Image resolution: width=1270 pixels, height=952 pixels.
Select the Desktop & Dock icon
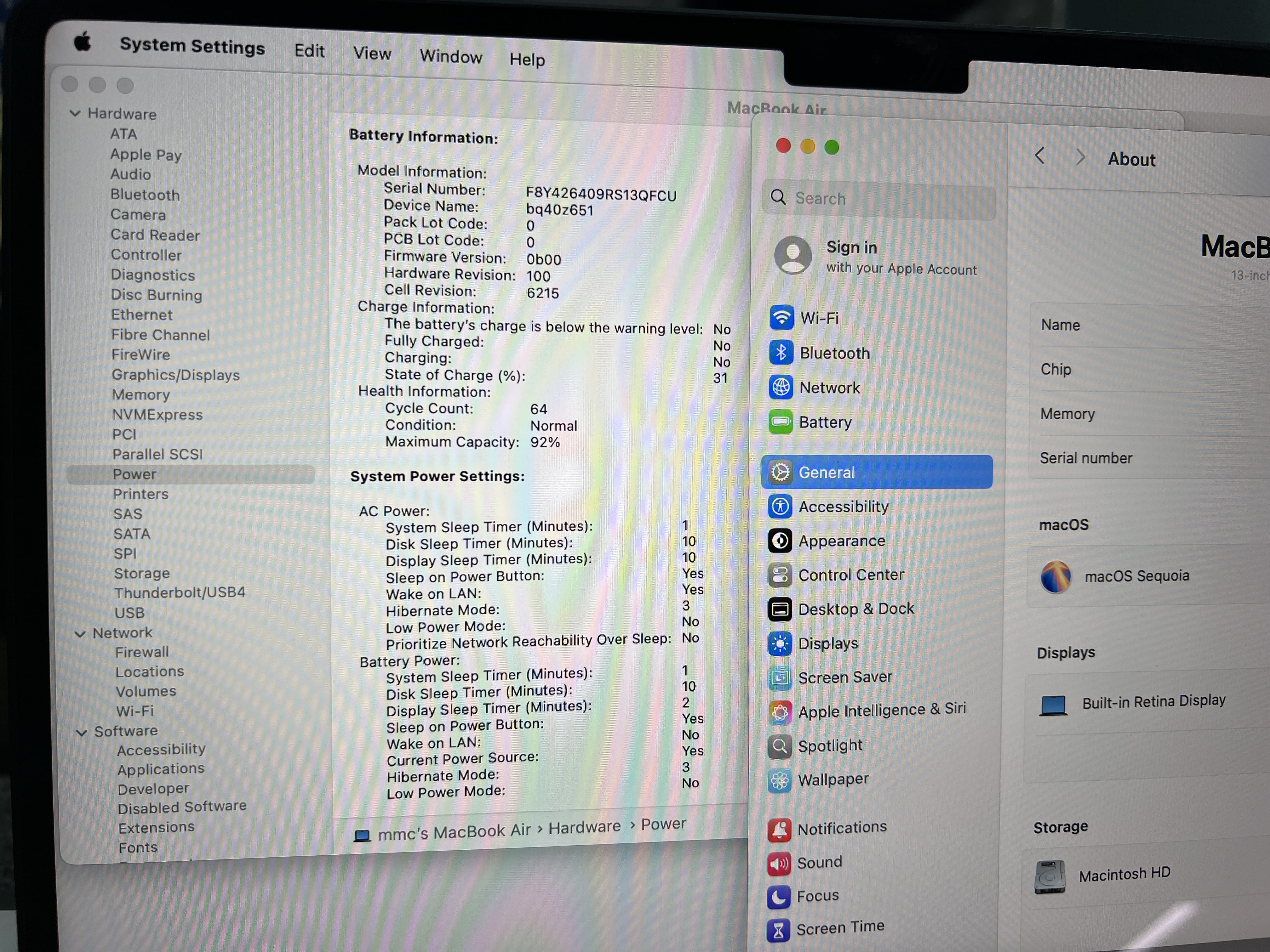[780, 609]
